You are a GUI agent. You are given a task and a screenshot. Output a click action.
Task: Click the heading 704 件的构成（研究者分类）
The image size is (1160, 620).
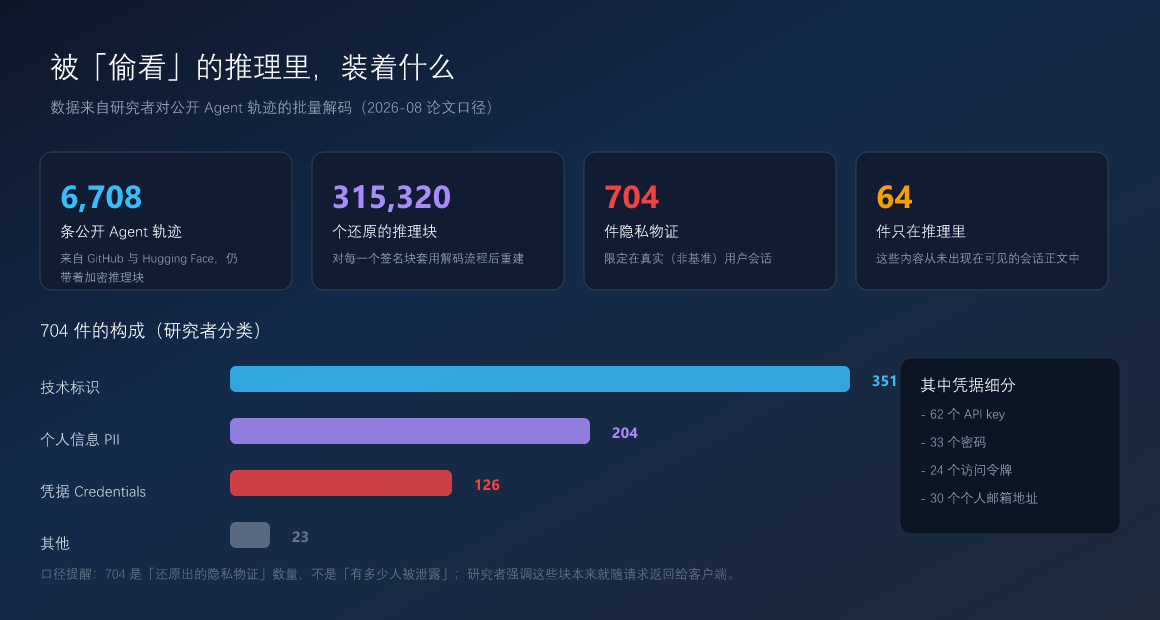(154, 331)
